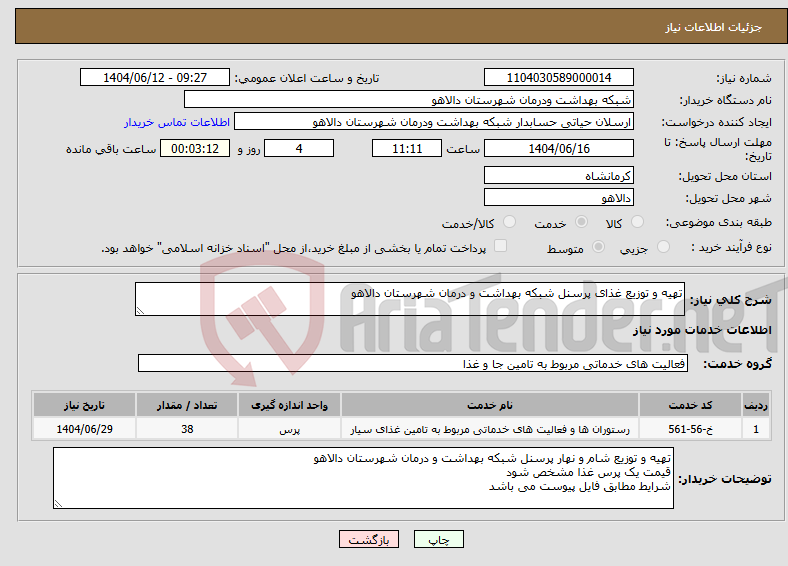Click the کد خدمت column header

click(x=691, y=405)
